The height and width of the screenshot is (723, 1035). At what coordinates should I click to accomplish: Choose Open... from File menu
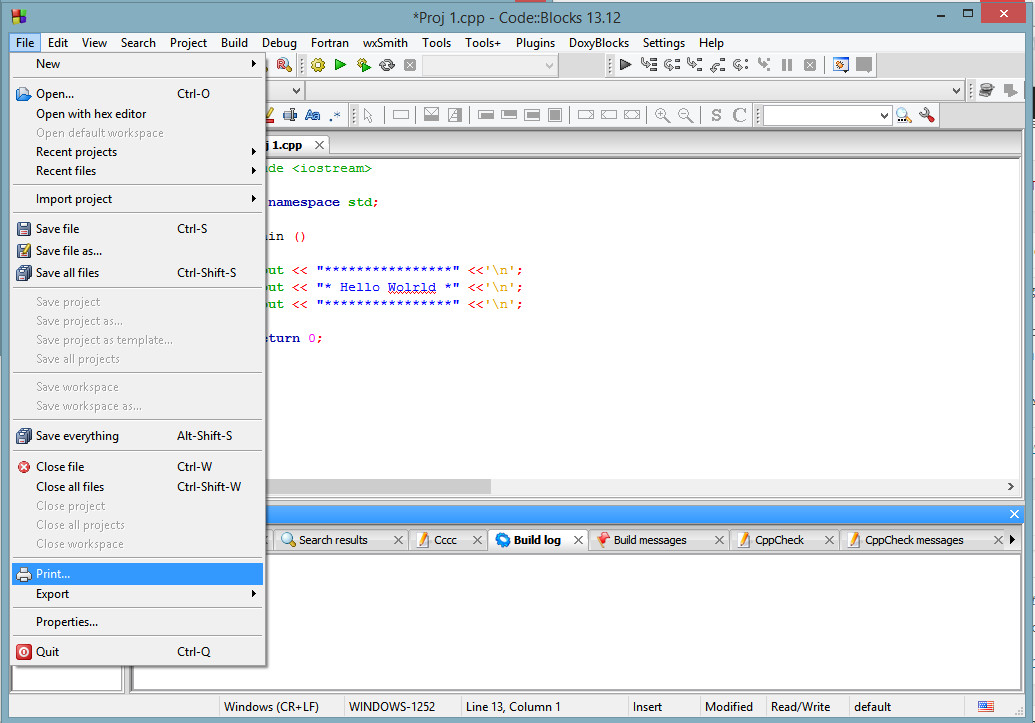click(137, 94)
